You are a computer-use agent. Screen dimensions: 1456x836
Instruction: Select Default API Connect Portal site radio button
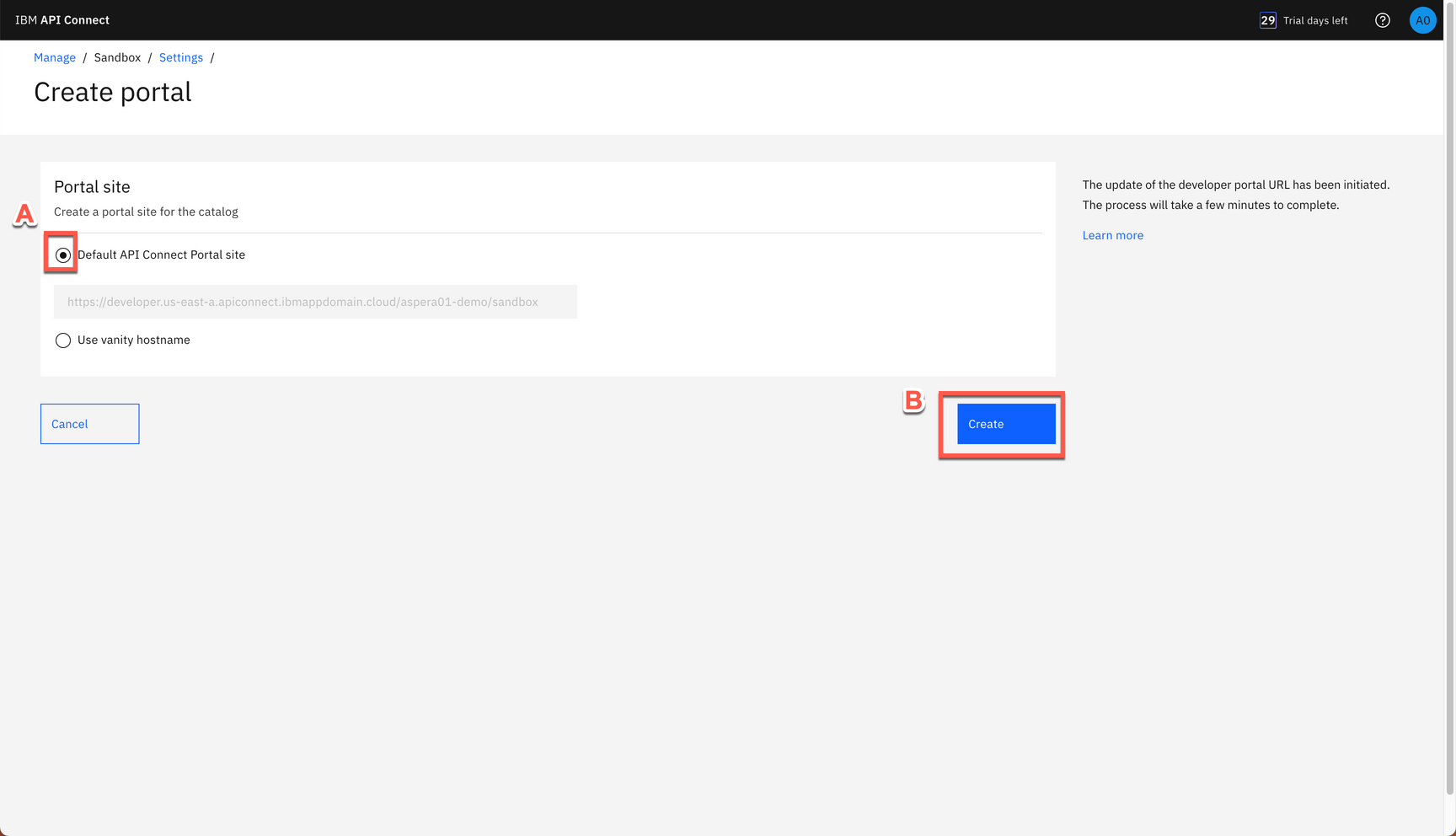(63, 255)
